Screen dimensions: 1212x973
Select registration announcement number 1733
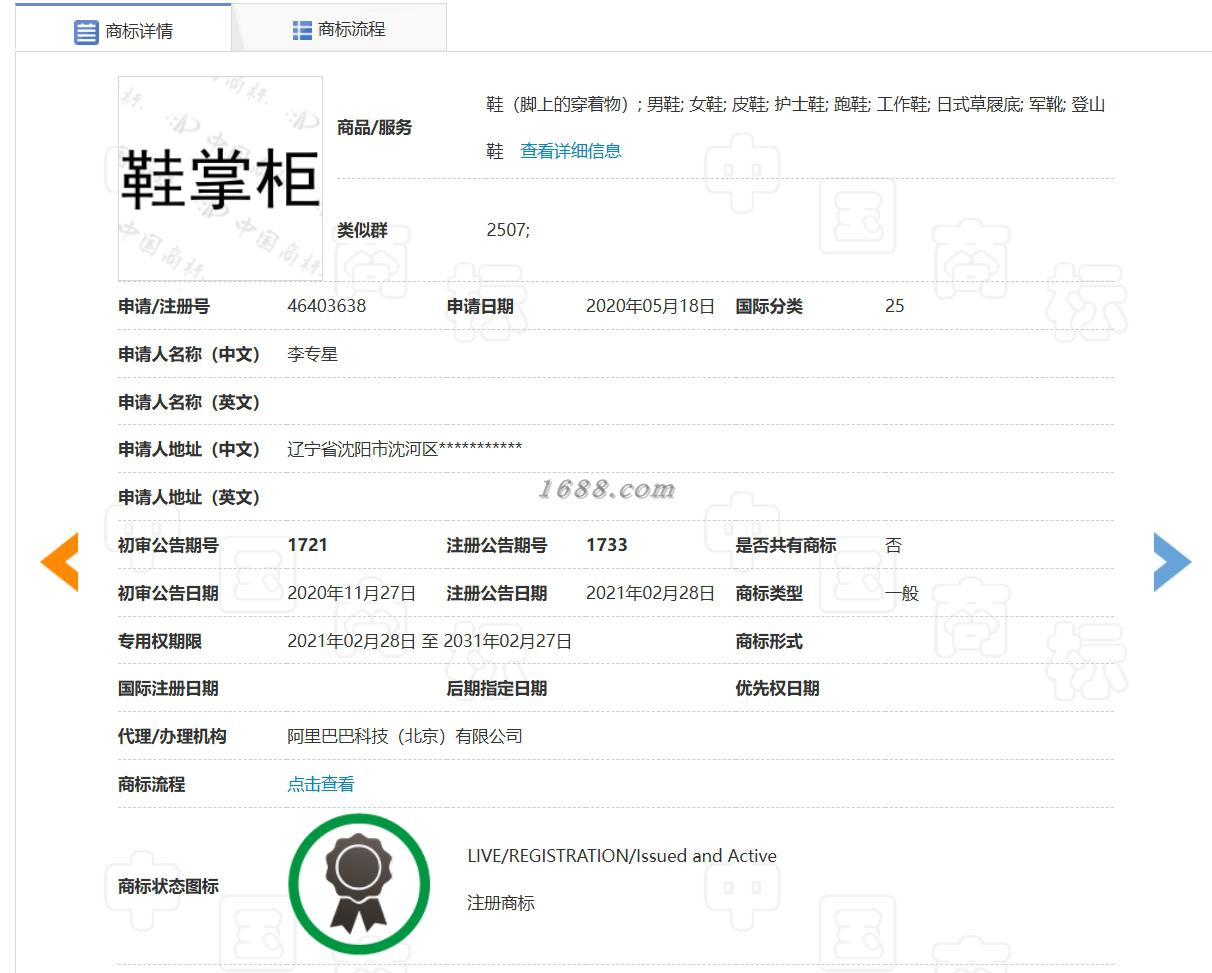click(607, 545)
